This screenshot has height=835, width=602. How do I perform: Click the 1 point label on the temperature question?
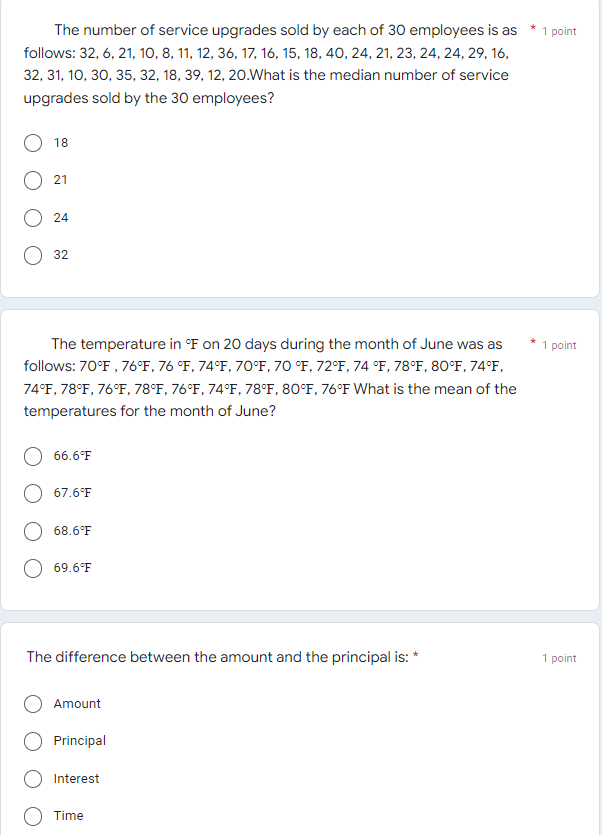tap(557, 345)
